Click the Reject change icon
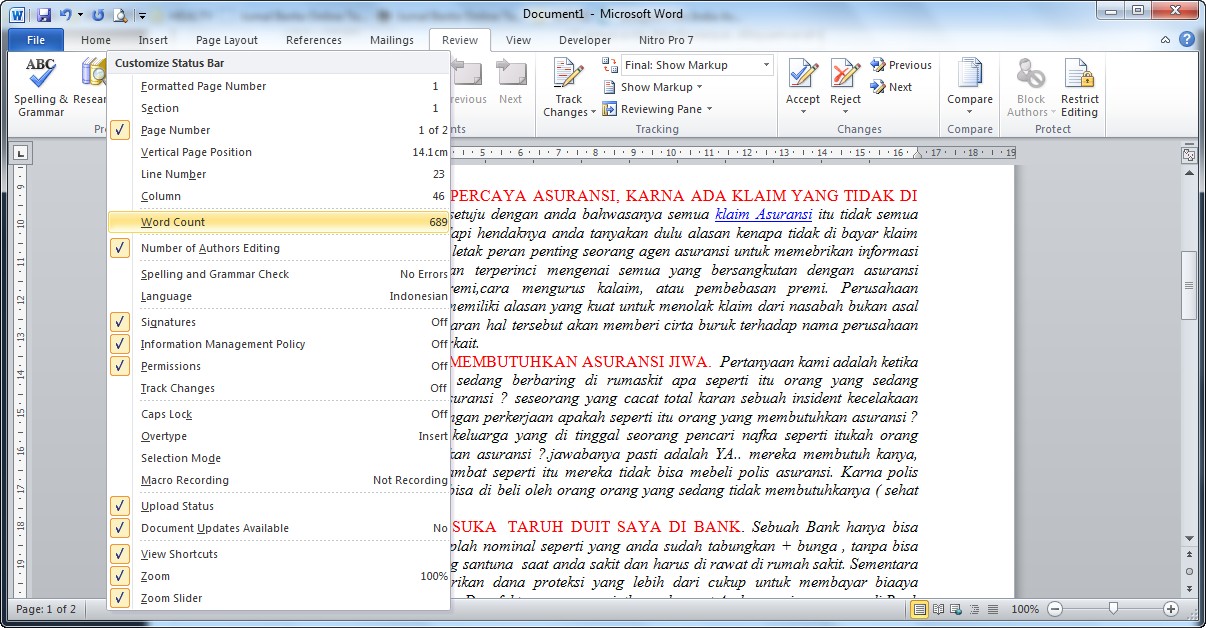Screen dimensions: 1206x628 point(845,75)
